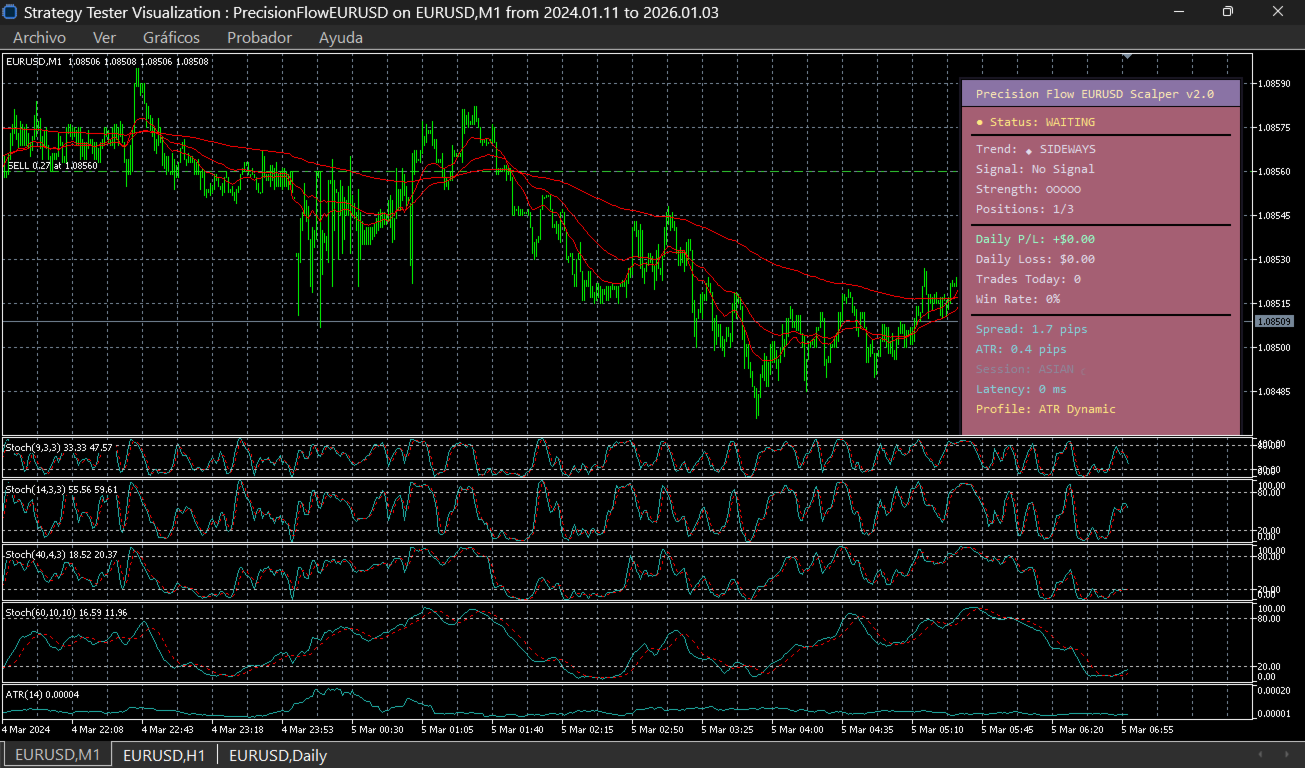1305x768 pixels.
Task: Click the Stoch(14,3,3) indicator label
Action: [x=62, y=489]
